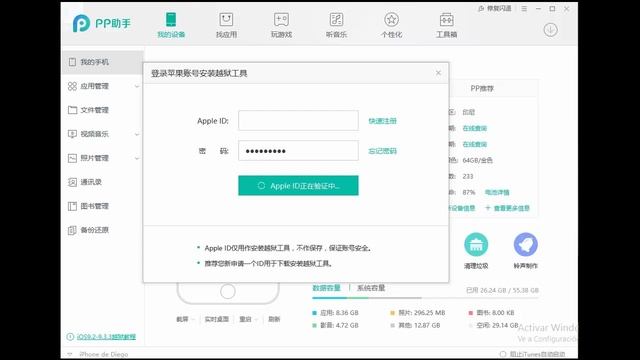Open the 我的设备 phone icon tab
This screenshot has height=360, width=640.
coord(171,25)
